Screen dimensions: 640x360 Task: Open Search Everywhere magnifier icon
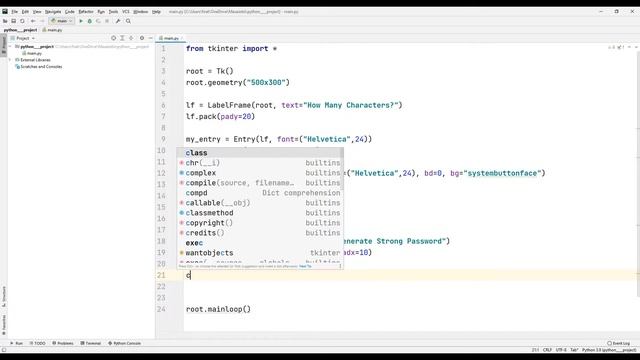tap(128, 21)
